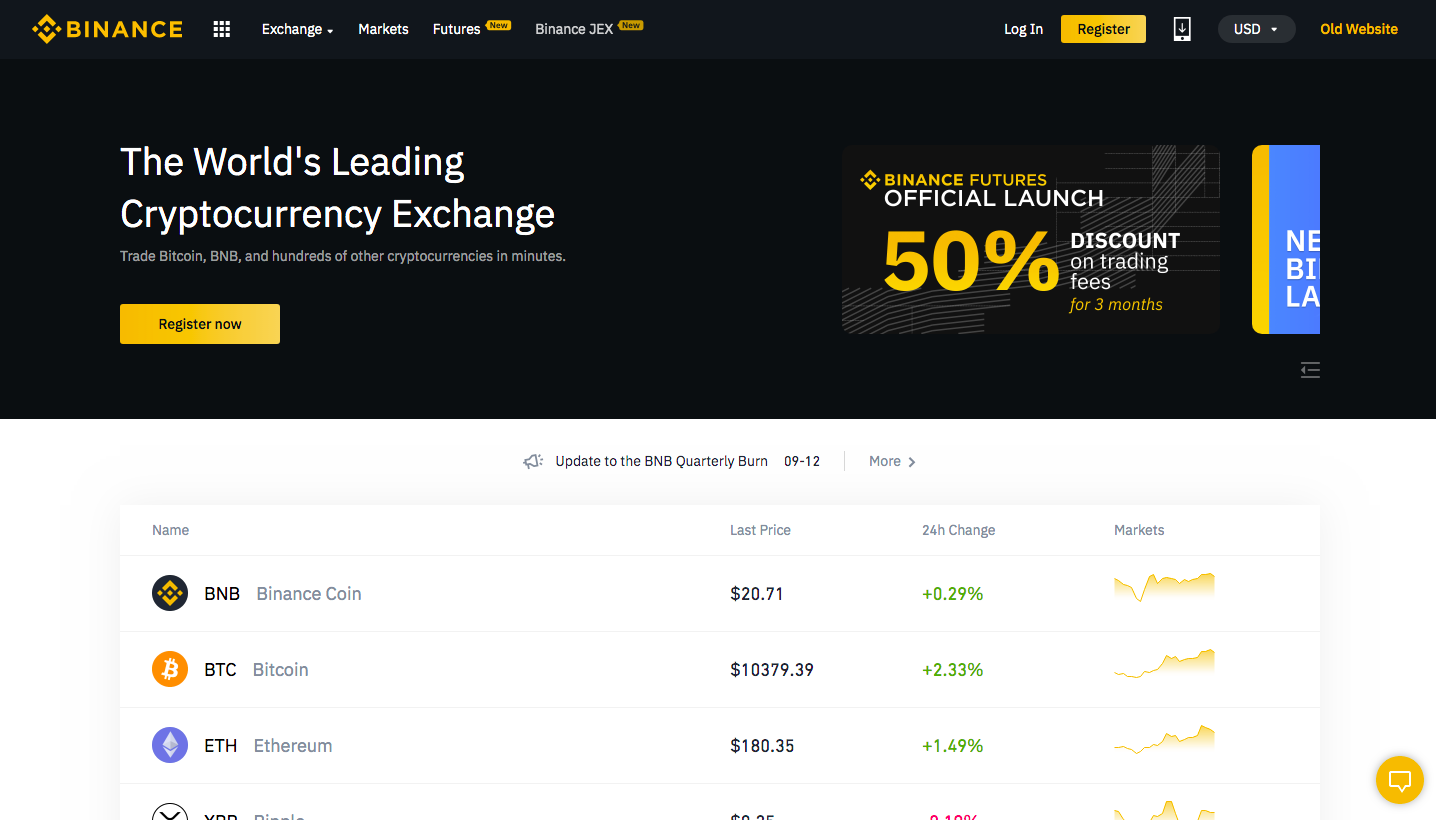Screen dimensions: 1436x820
Task: Click the Binance logo in header
Action: [x=107, y=29]
